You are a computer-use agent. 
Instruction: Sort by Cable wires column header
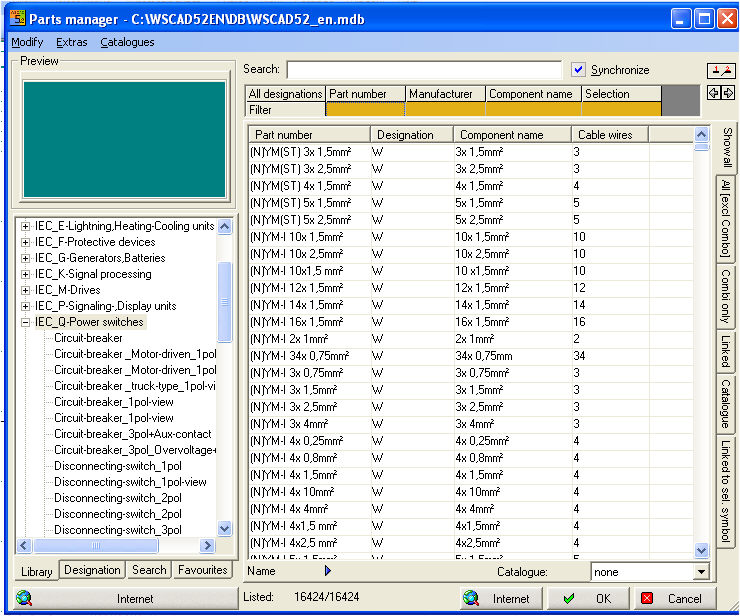tap(610, 135)
